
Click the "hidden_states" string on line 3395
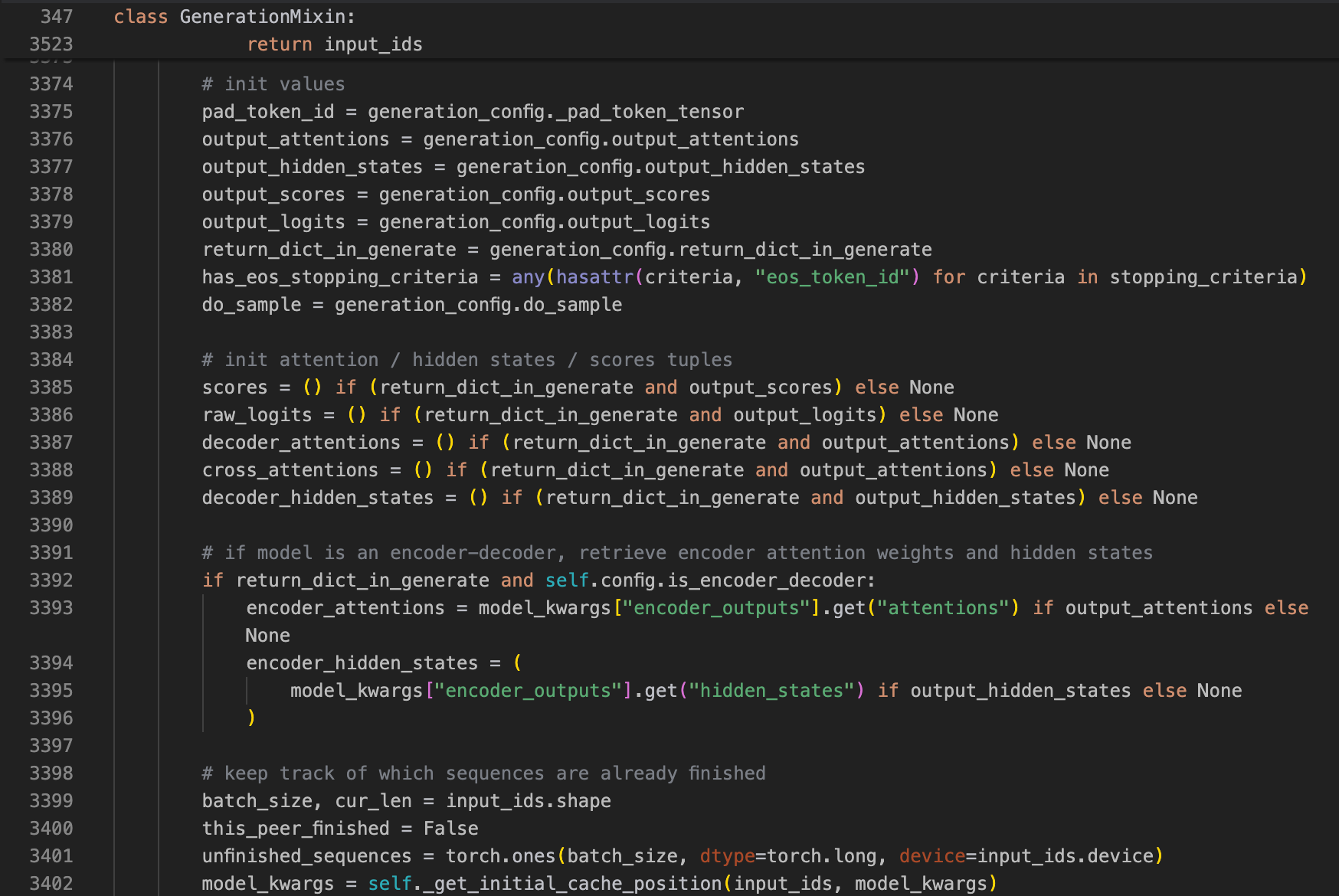point(771,691)
